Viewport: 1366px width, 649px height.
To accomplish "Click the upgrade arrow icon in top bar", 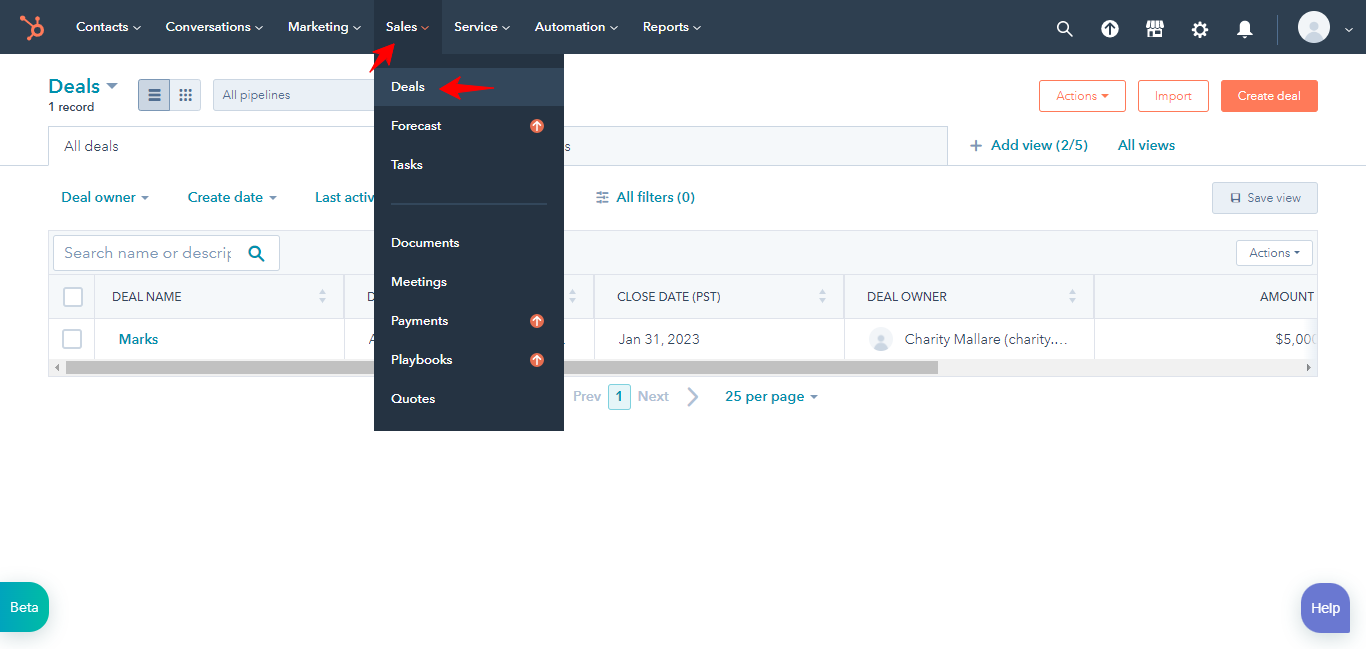I will click(x=1110, y=29).
